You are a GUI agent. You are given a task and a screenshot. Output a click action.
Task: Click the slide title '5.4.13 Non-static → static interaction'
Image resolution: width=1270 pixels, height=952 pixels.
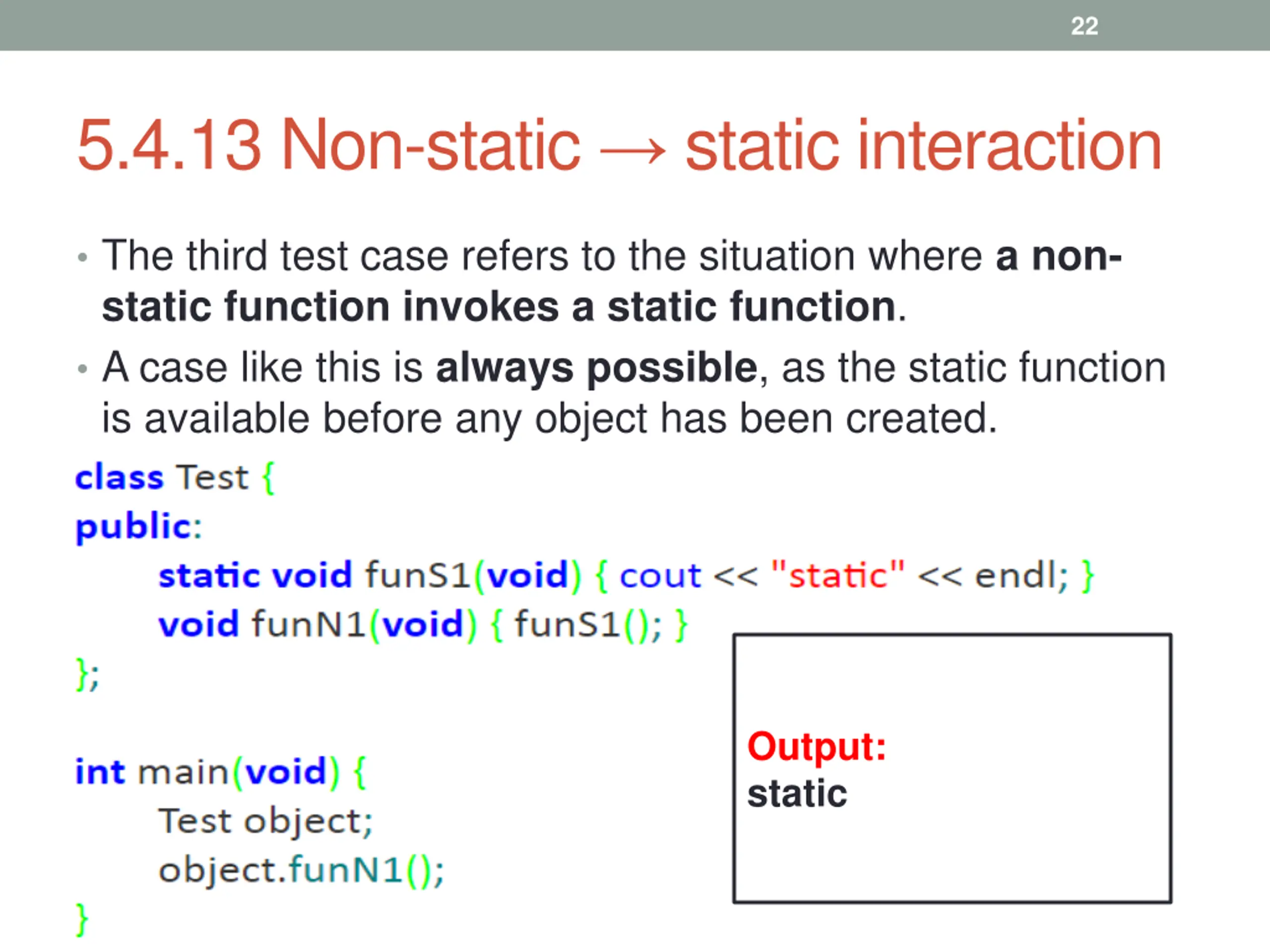(x=620, y=145)
